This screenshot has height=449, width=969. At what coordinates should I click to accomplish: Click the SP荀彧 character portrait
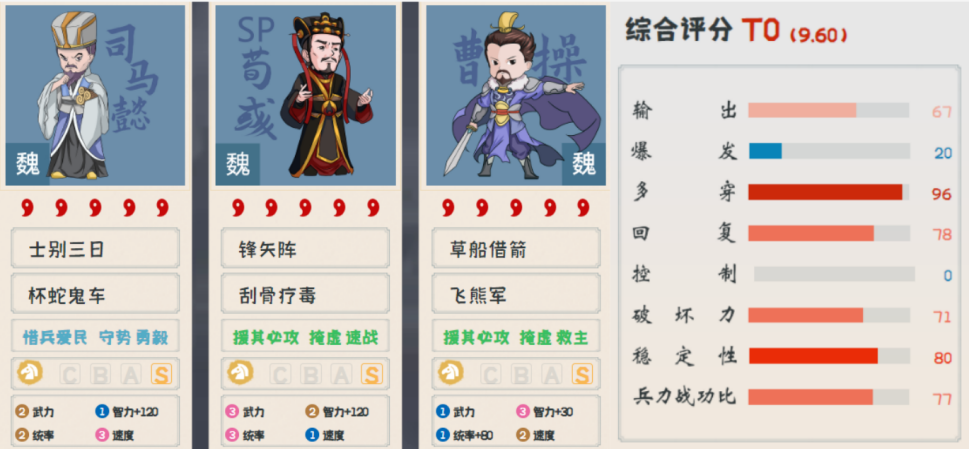coord(305,95)
